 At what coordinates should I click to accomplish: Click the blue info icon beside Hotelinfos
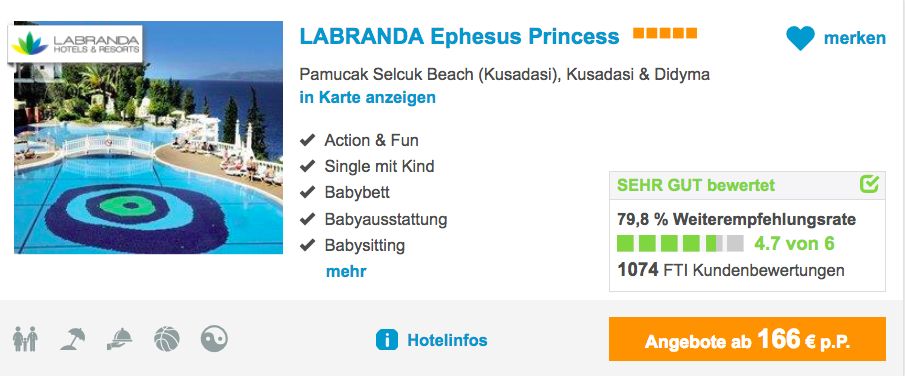click(x=386, y=340)
